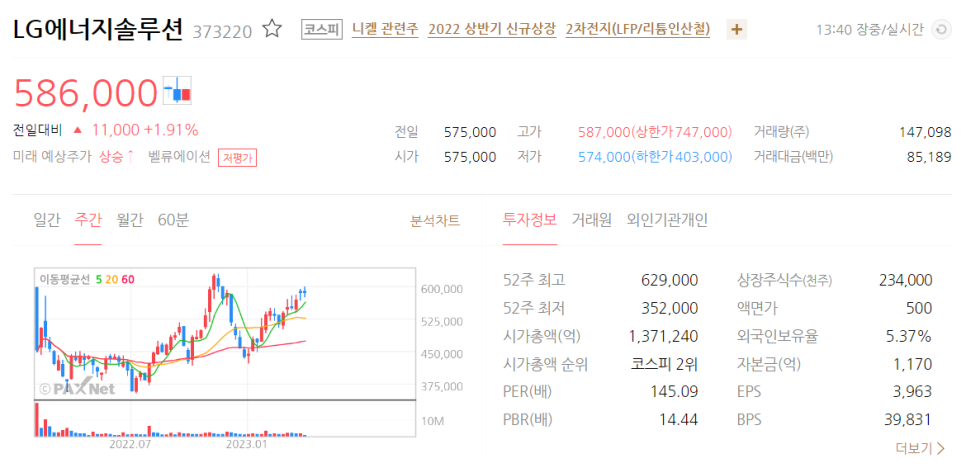Image resolution: width=966 pixels, height=468 pixels.
Task: Click 더보기 to see more info
Action: [920, 448]
